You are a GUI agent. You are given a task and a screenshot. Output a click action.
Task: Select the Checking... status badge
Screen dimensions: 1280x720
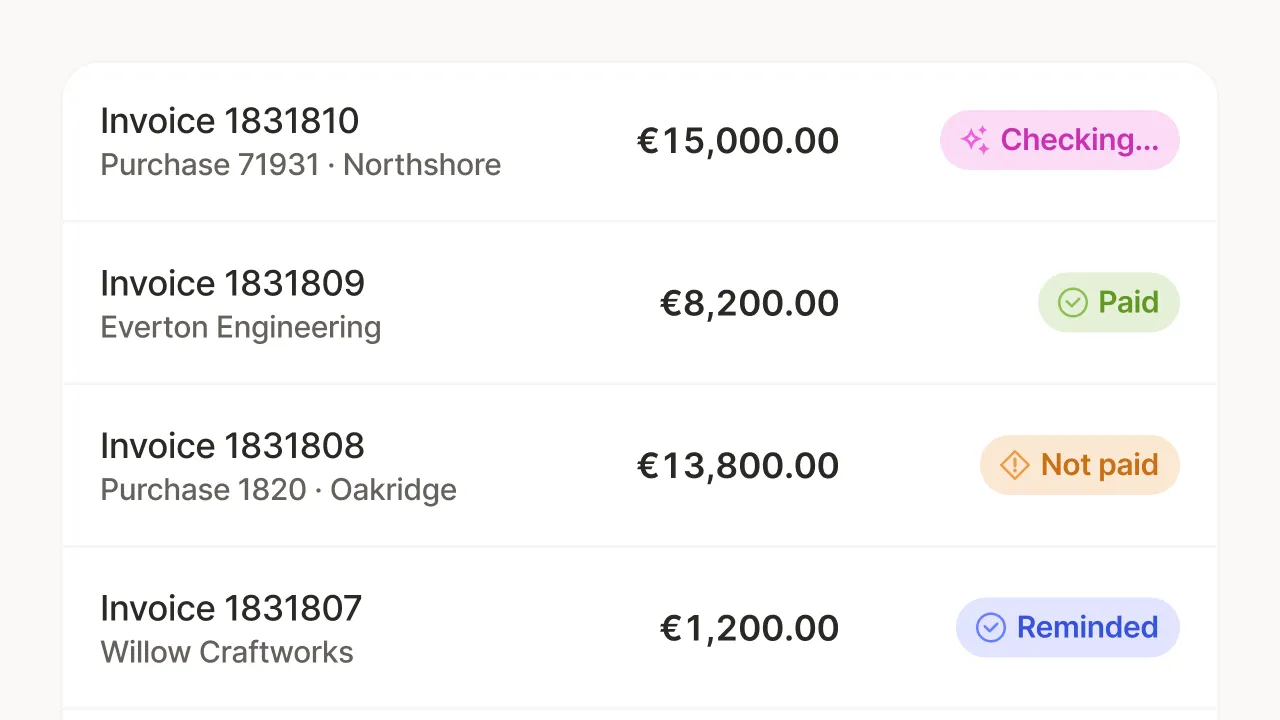pyautogui.click(x=1060, y=140)
